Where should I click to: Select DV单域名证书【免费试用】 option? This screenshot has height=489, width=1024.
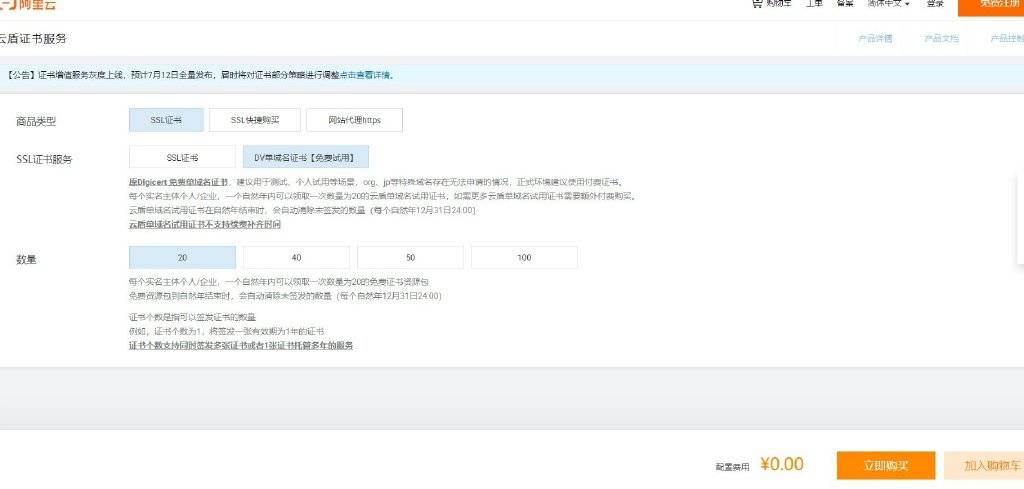point(306,157)
